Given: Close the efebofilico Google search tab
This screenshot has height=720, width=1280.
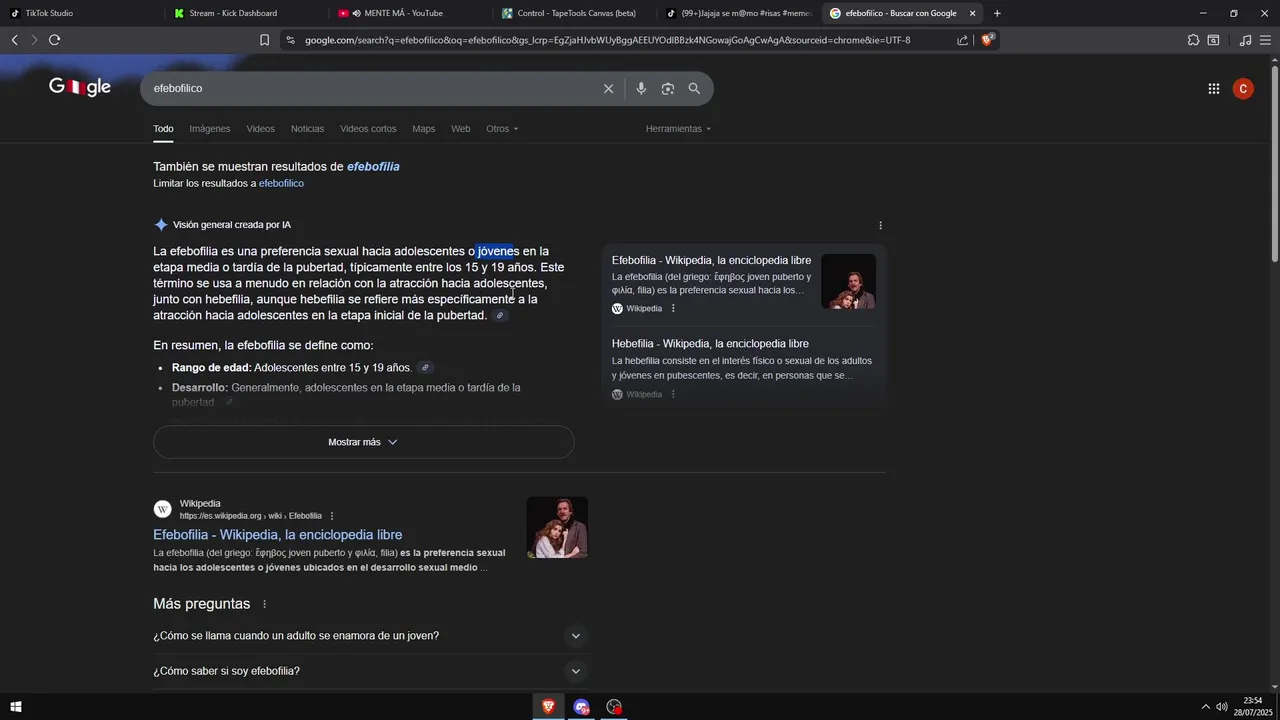Looking at the screenshot, I should [x=972, y=13].
